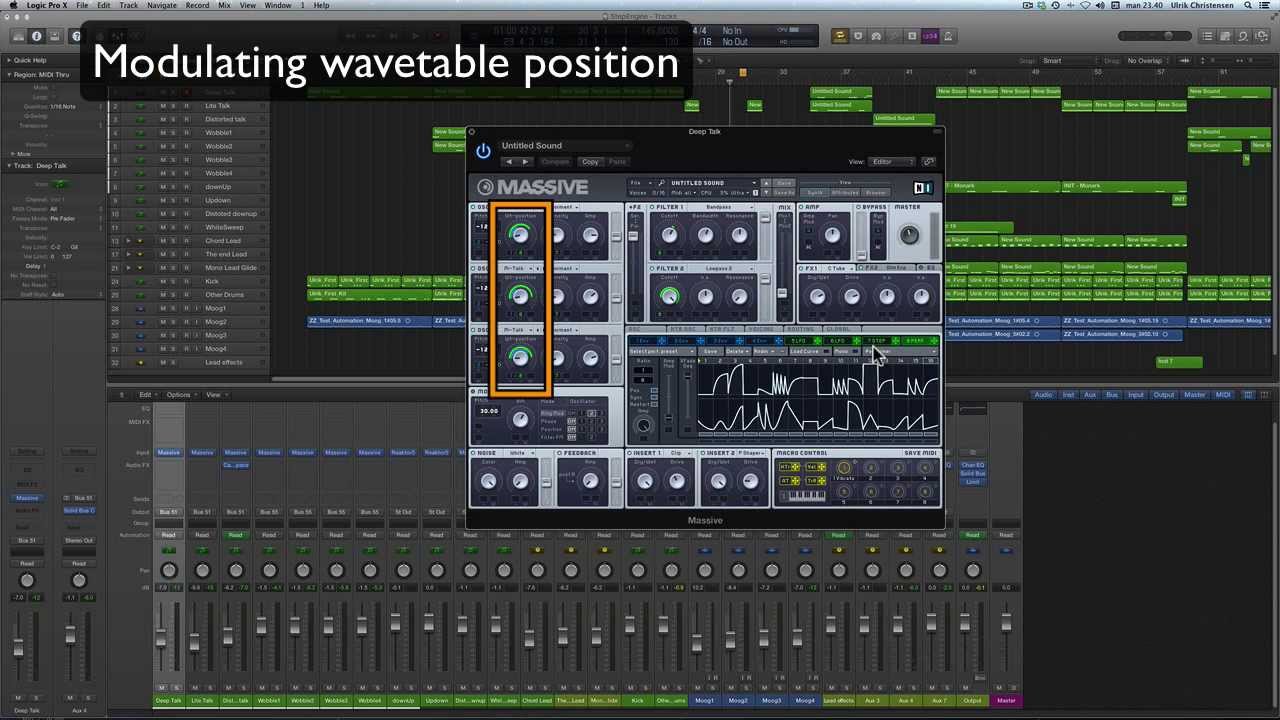The image size is (1280, 720).
Task: Open the Logic inspector info icon
Action: point(37,36)
